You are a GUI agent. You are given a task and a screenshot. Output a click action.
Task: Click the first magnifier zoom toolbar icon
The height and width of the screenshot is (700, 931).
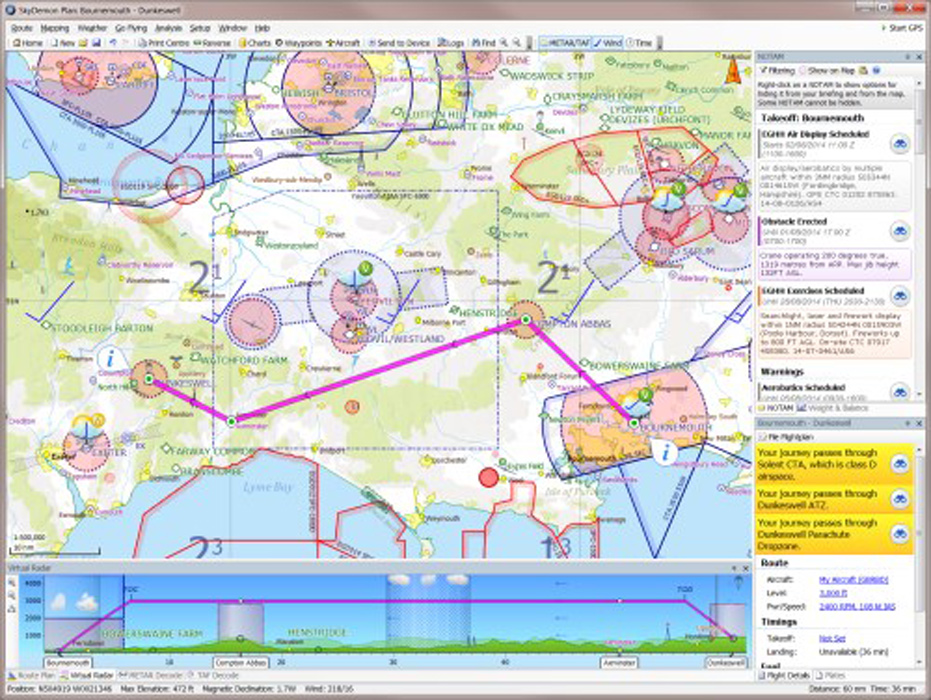coord(504,43)
